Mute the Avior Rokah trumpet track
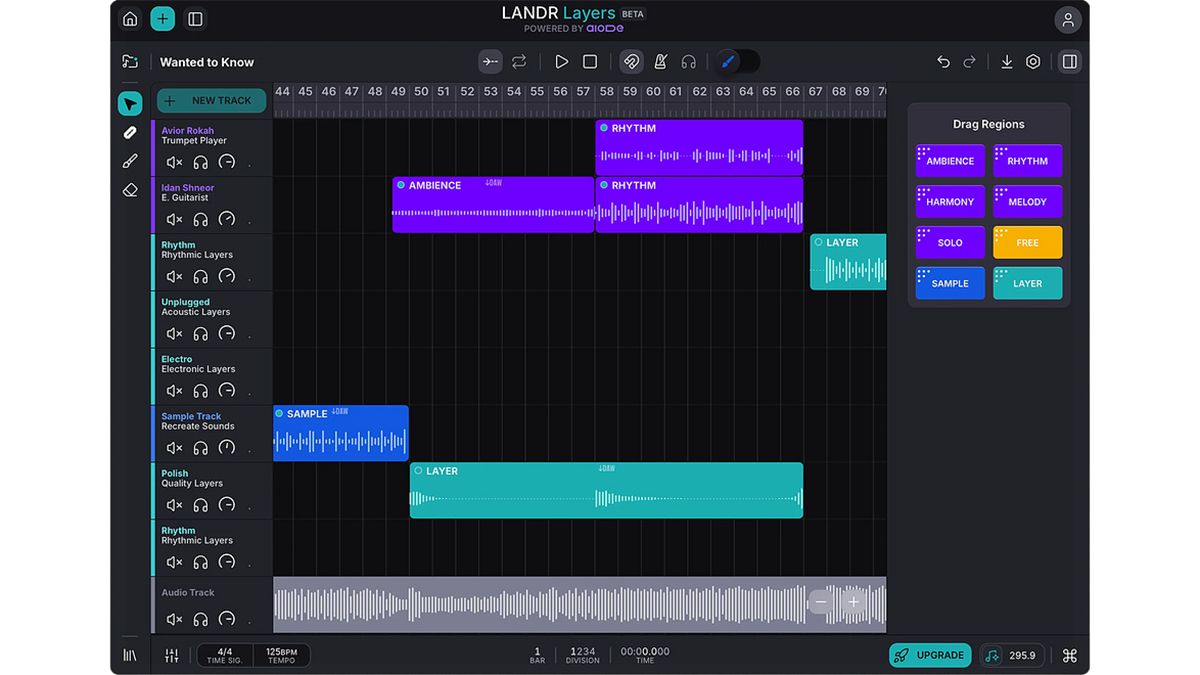 click(173, 161)
